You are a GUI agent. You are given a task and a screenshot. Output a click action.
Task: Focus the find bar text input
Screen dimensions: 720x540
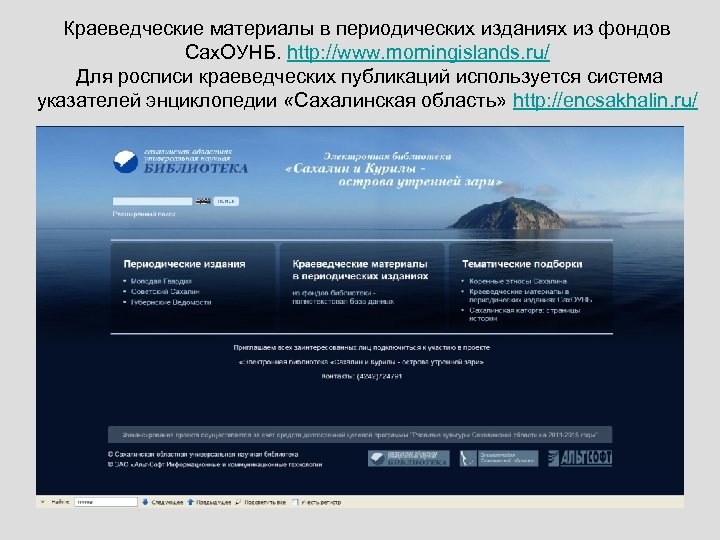click(106, 502)
